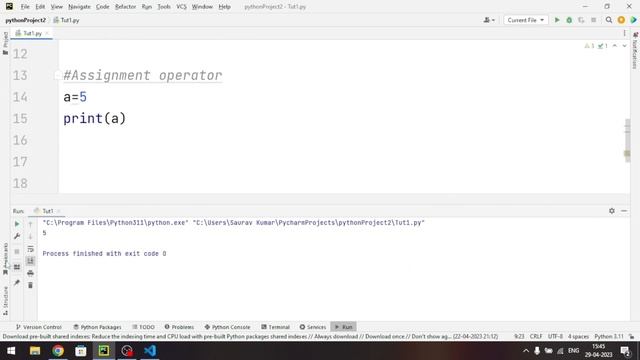Place cursor on print(a) line

coord(94,119)
